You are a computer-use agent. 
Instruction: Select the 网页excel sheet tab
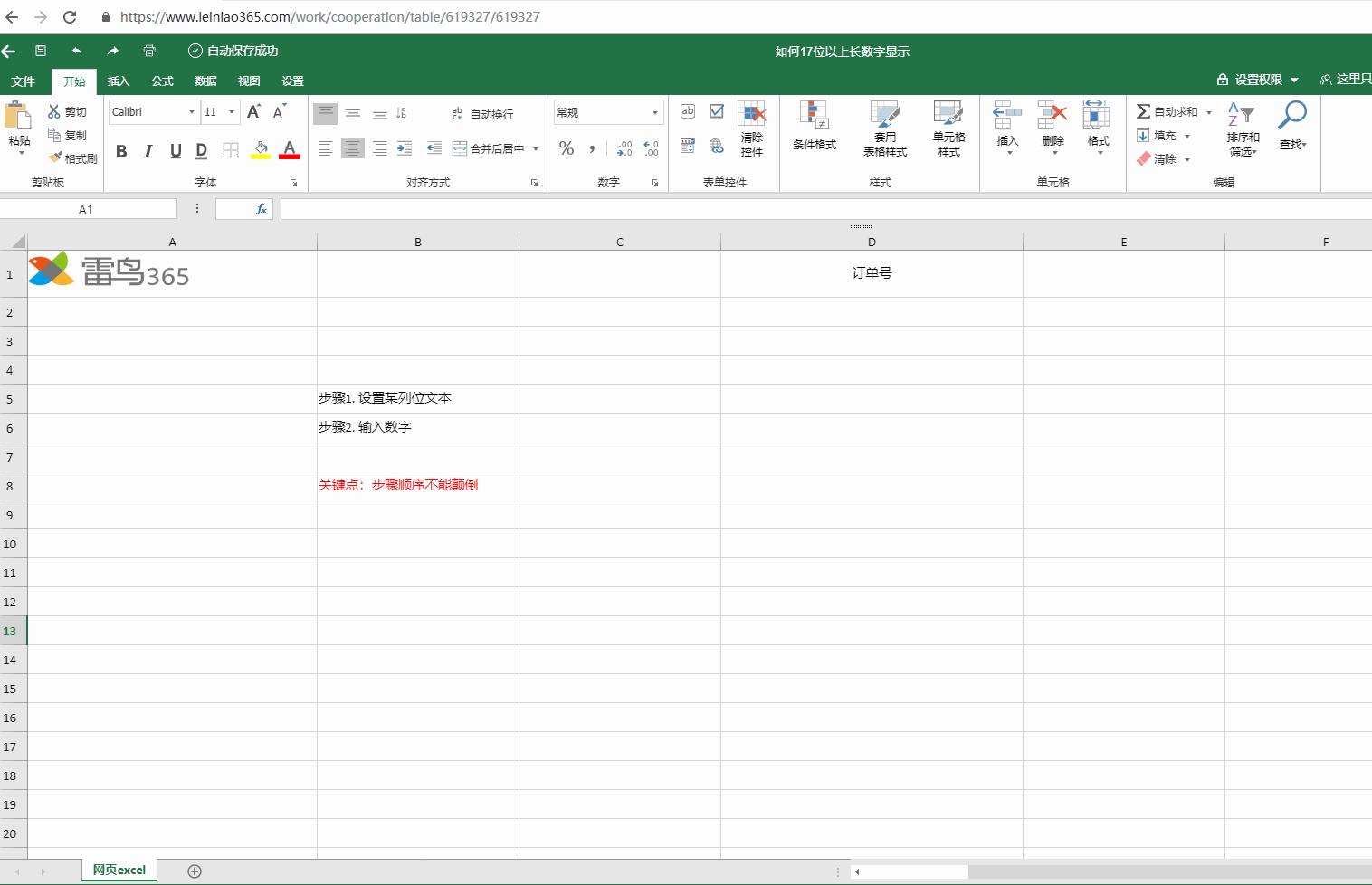pyautogui.click(x=119, y=870)
